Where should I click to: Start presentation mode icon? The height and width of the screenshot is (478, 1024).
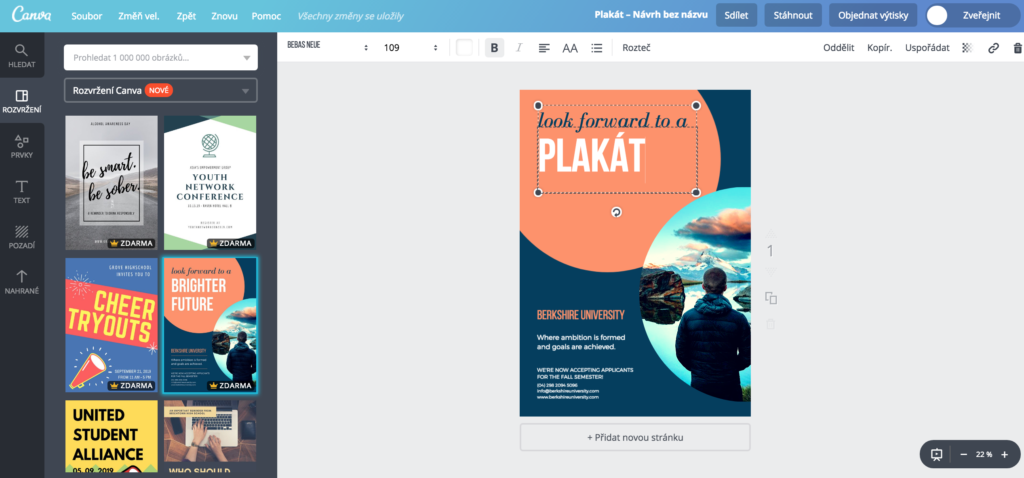936,454
